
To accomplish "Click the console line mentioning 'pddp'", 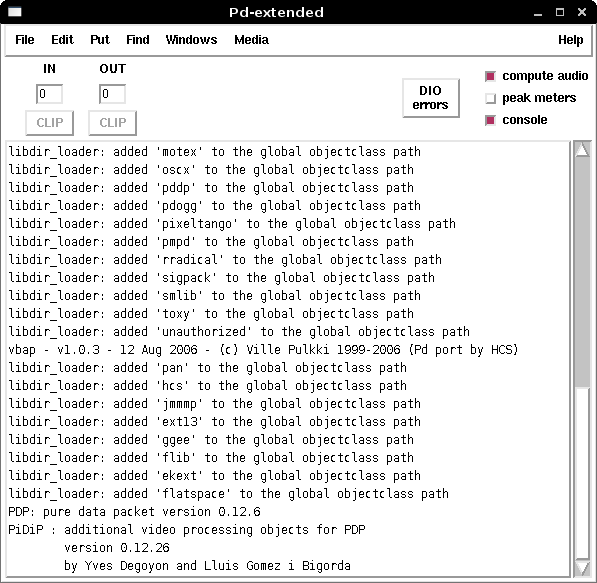I will [x=211, y=188].
